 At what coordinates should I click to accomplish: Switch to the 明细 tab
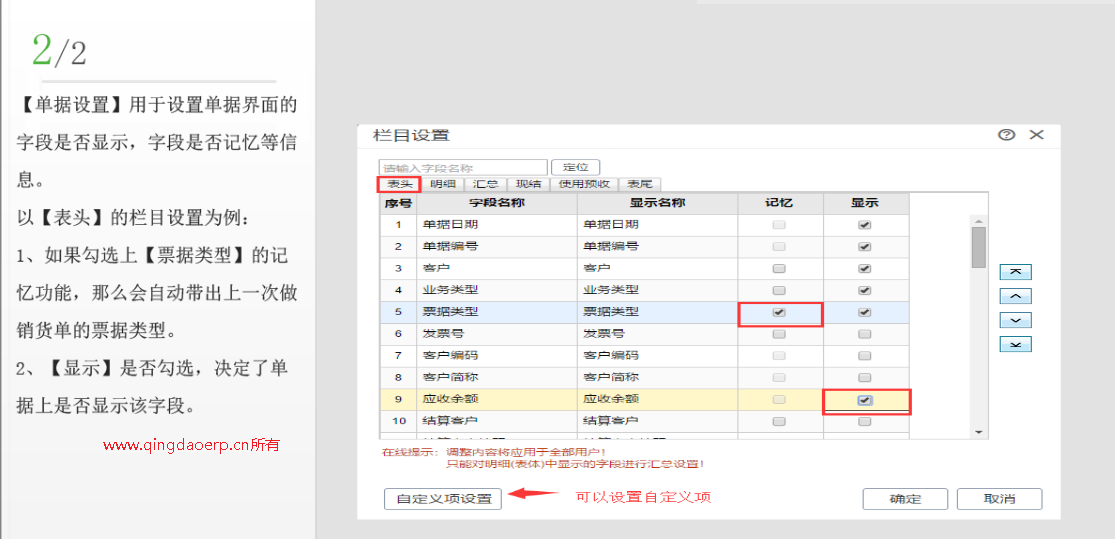(x=443, y=184)
